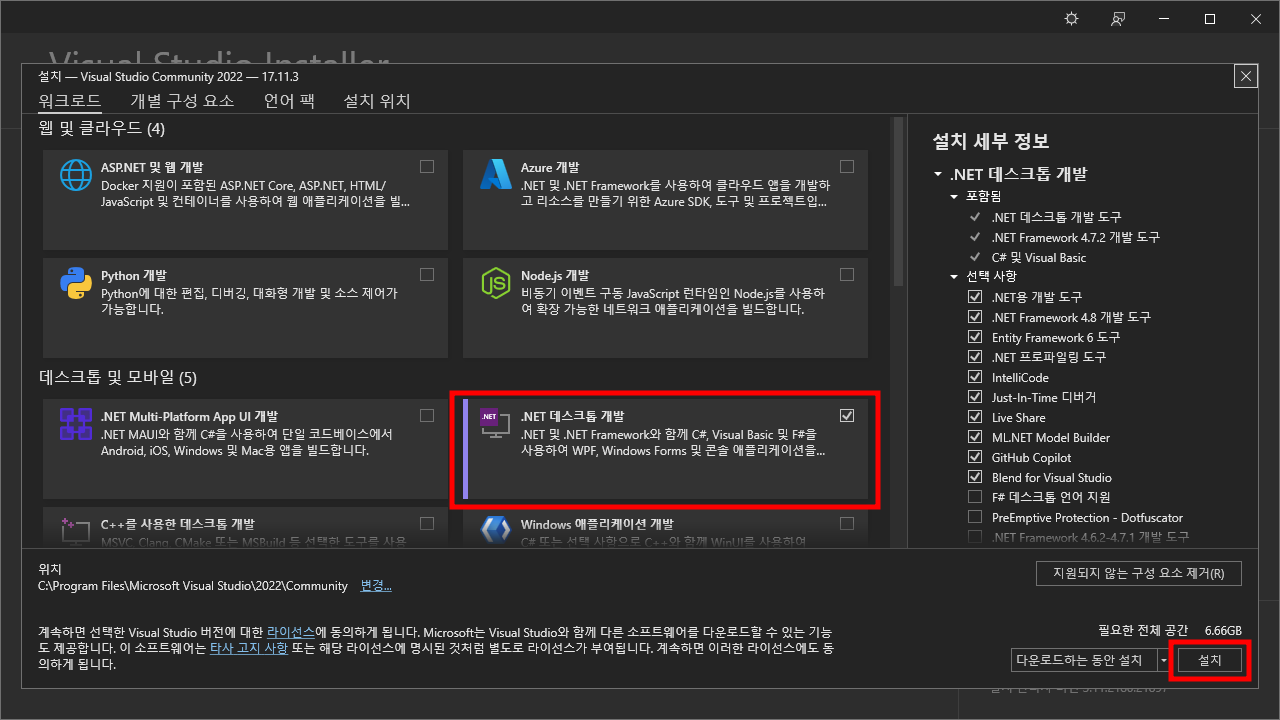
Task: Uncheck the .NET용 개발 도구 option
Action: [x=975, y=297]
